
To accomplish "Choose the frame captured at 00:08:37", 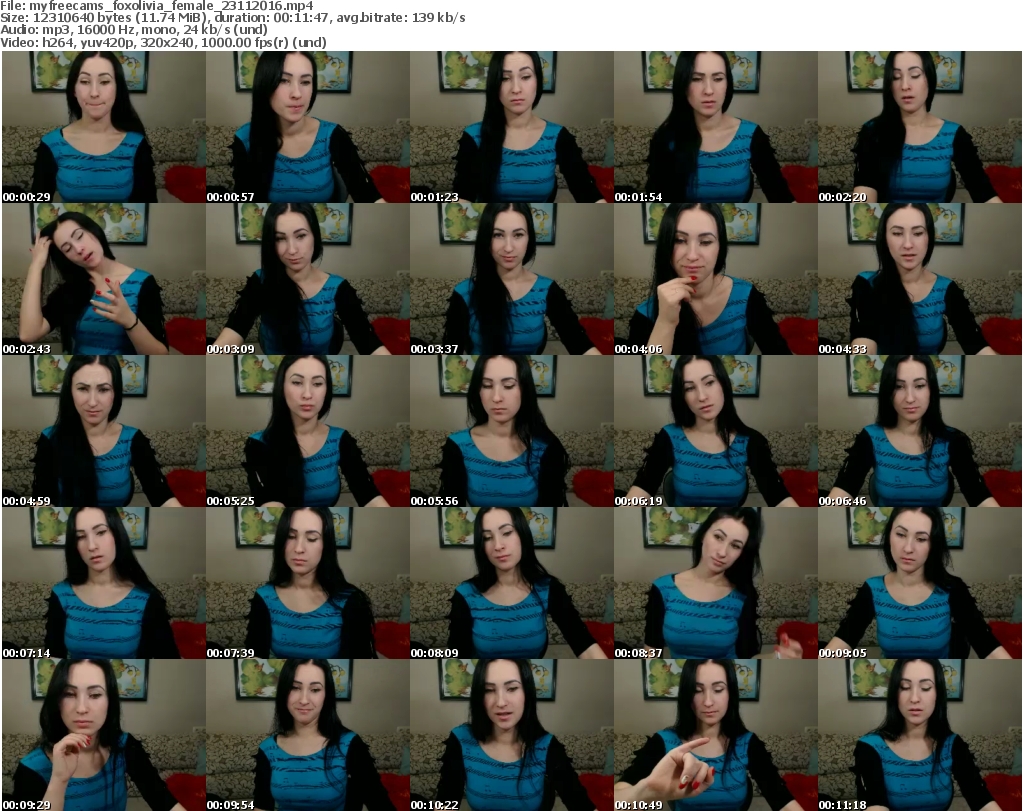I will [x=716, y=583].
